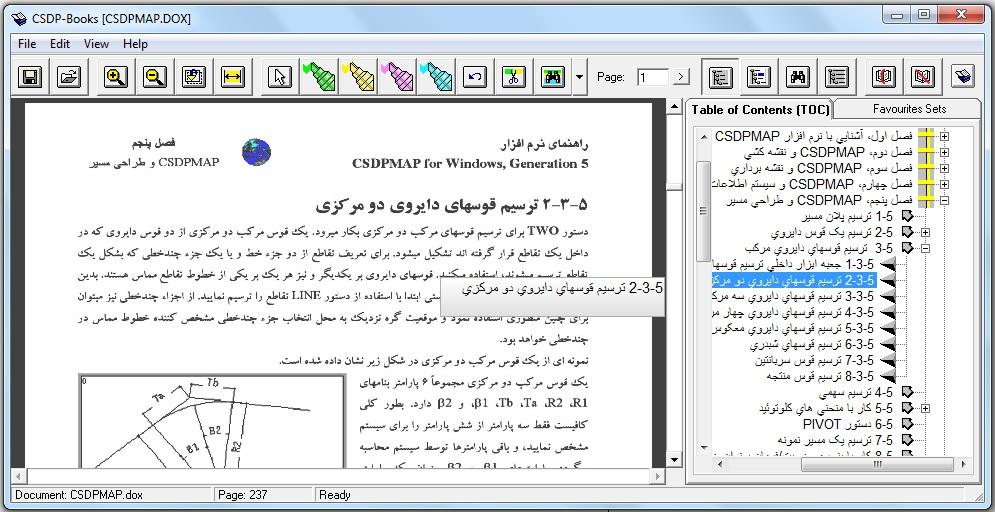Viewport: 995px width, 512px height.
Task: Click the globe image in page header
Action: click(256, 152)
